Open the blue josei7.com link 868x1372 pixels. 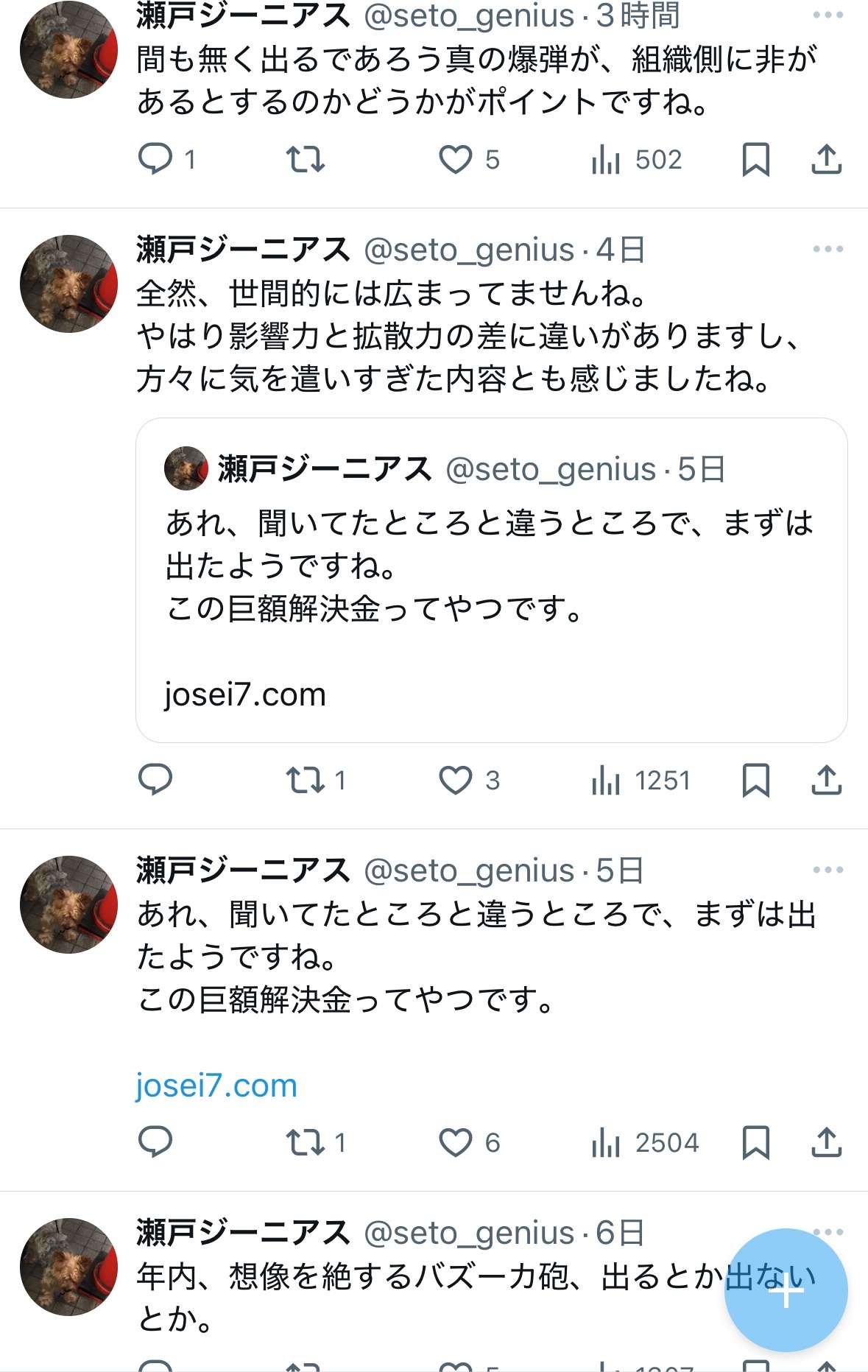tap(216, 1086)
